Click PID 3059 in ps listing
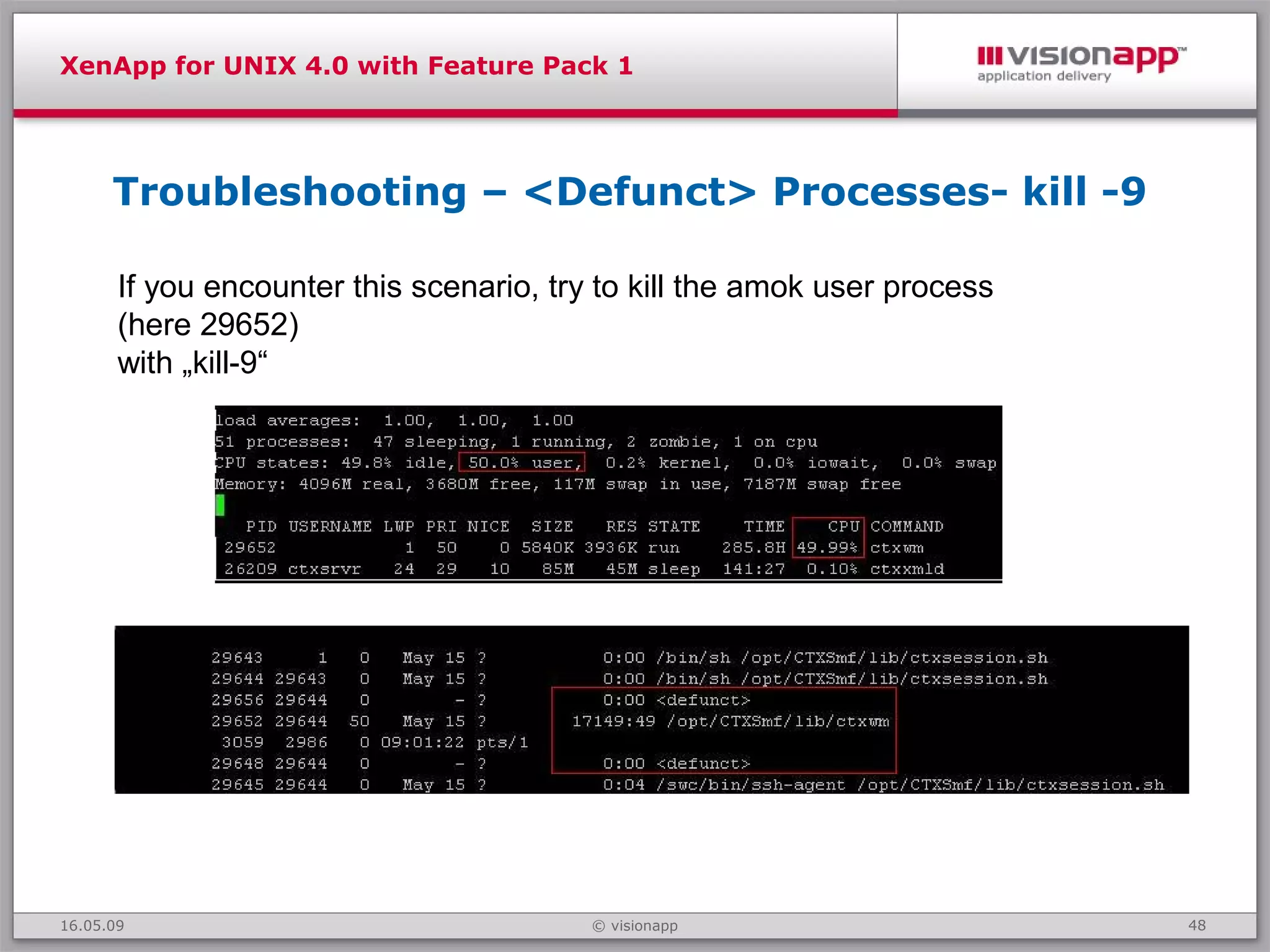Screen dimensions: 1270x952 click(242, 742)
